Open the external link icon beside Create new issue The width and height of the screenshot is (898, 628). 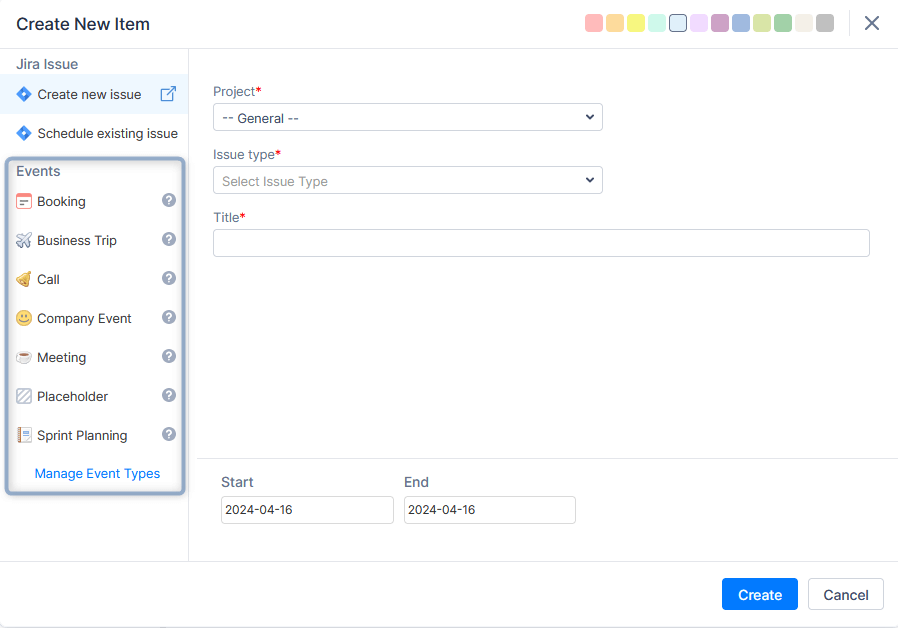(168, 94)
